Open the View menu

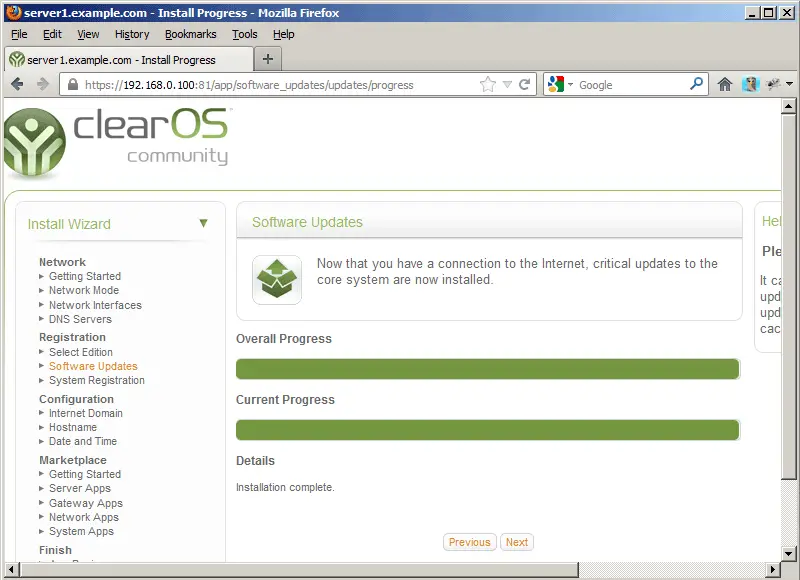tap(88, 34)
